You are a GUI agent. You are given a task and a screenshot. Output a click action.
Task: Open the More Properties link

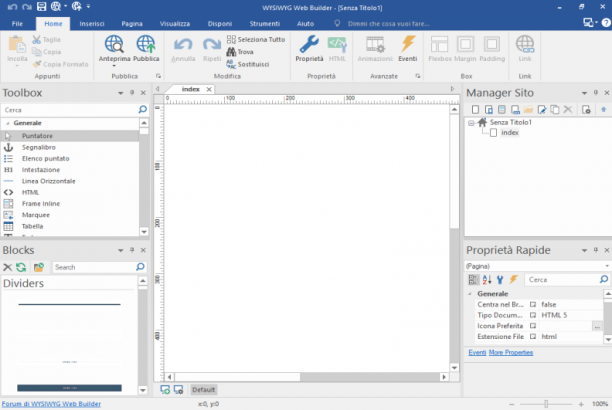[511, 353]
